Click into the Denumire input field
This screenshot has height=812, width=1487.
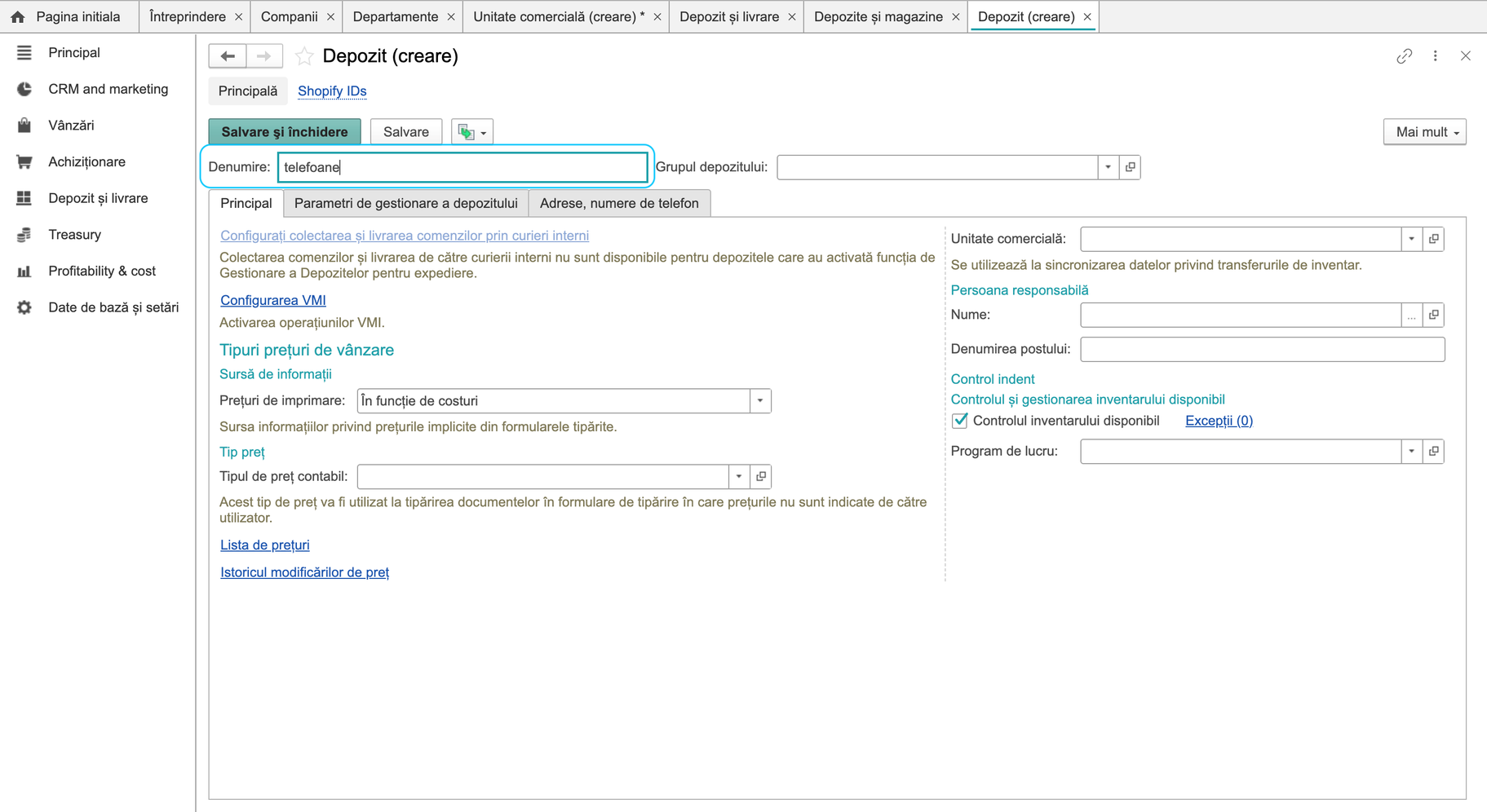[462, 167]
